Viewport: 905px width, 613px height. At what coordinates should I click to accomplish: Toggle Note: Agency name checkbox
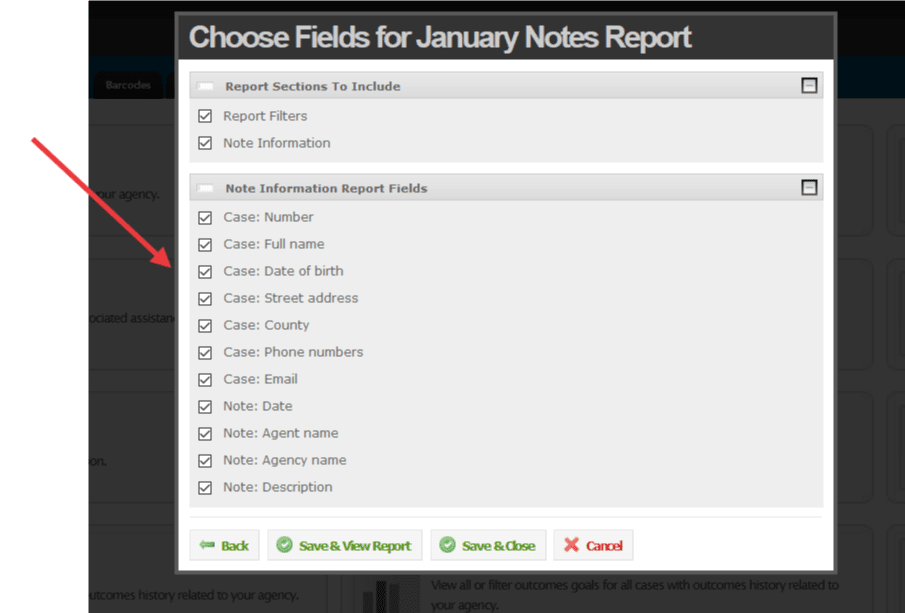[205, 460]
